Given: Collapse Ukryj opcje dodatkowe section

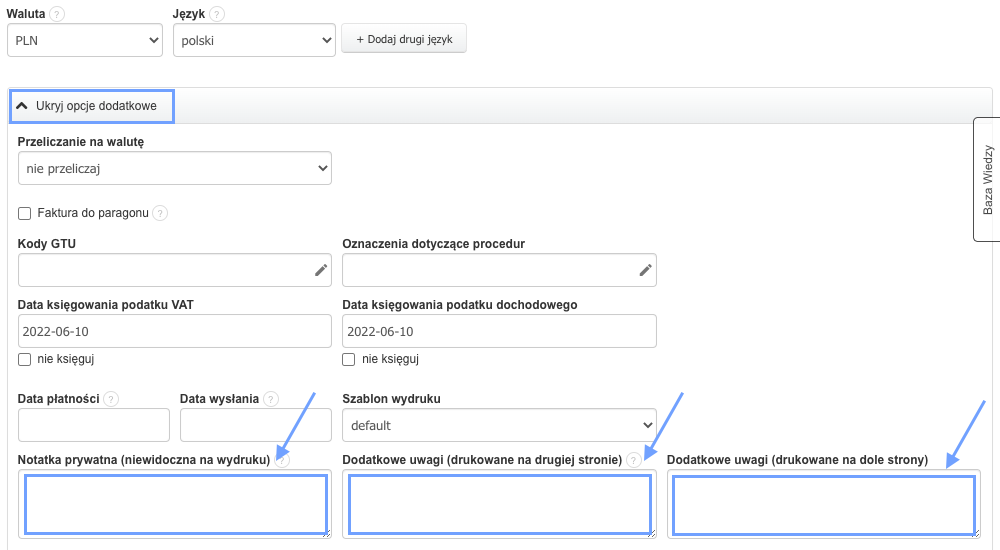Looking at the screenshot, I should tap(92, 106).
